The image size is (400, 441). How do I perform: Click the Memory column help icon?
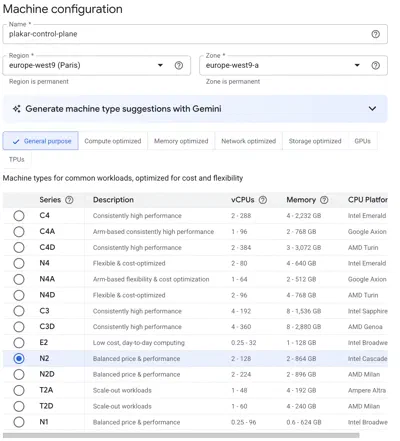pyautogui.click(x=324, y=200)
